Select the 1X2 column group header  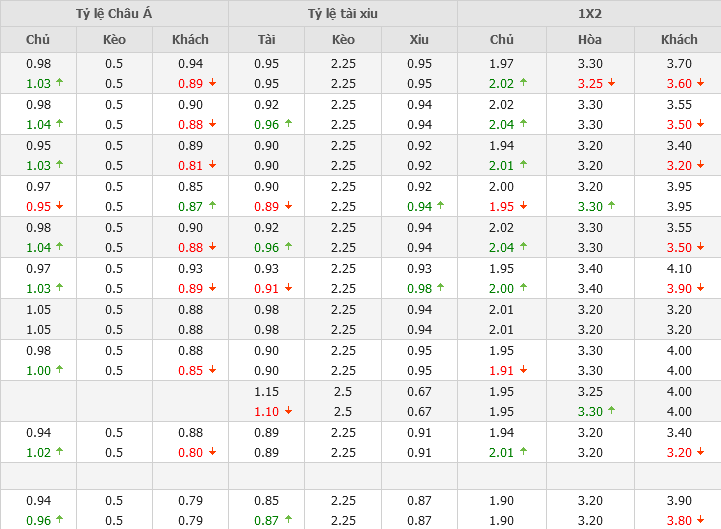(x=589, y=13)
